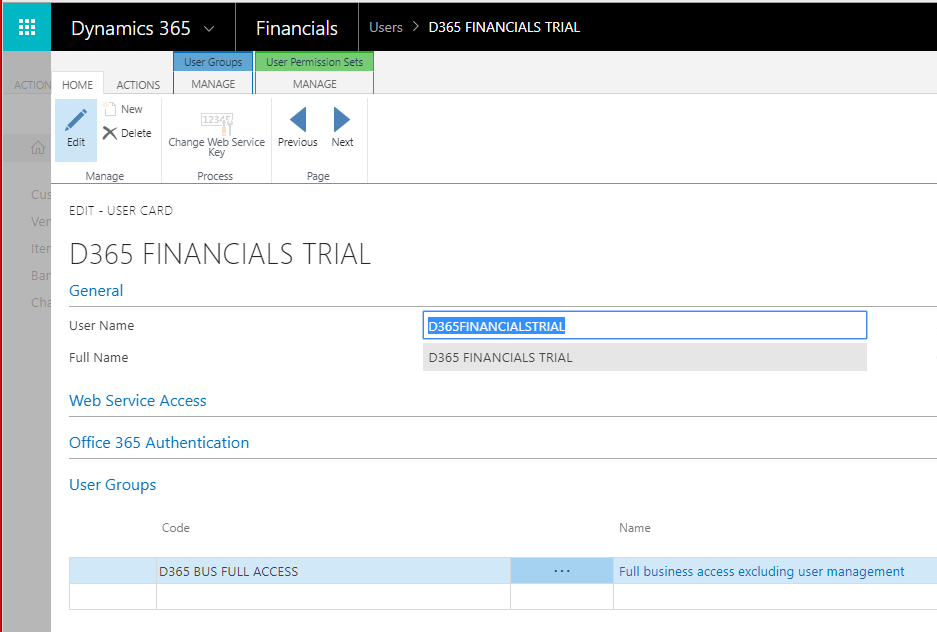Delete the current user card
Screen dimensions: 937x632
tap(127, 133)
